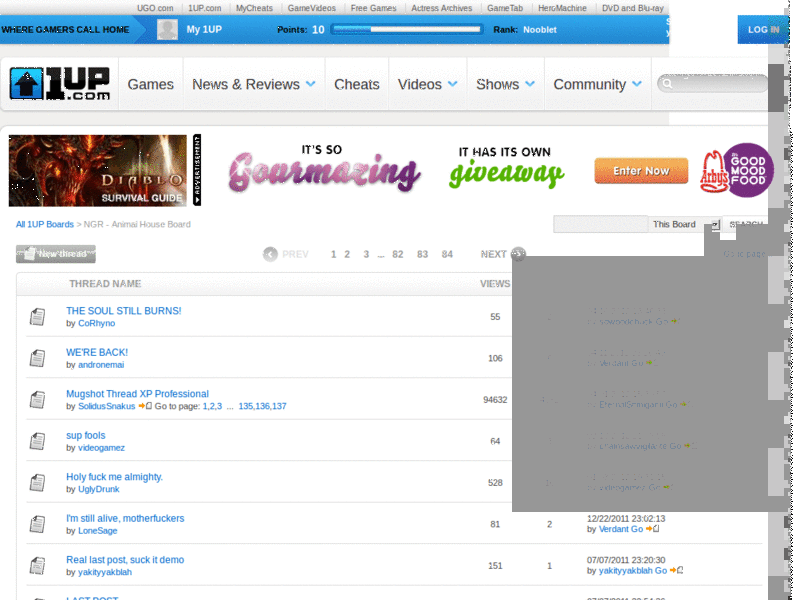This screenshot has width=800, height=600.
Task: Open thread WE'RE BACK!
Action: (97, 353)
